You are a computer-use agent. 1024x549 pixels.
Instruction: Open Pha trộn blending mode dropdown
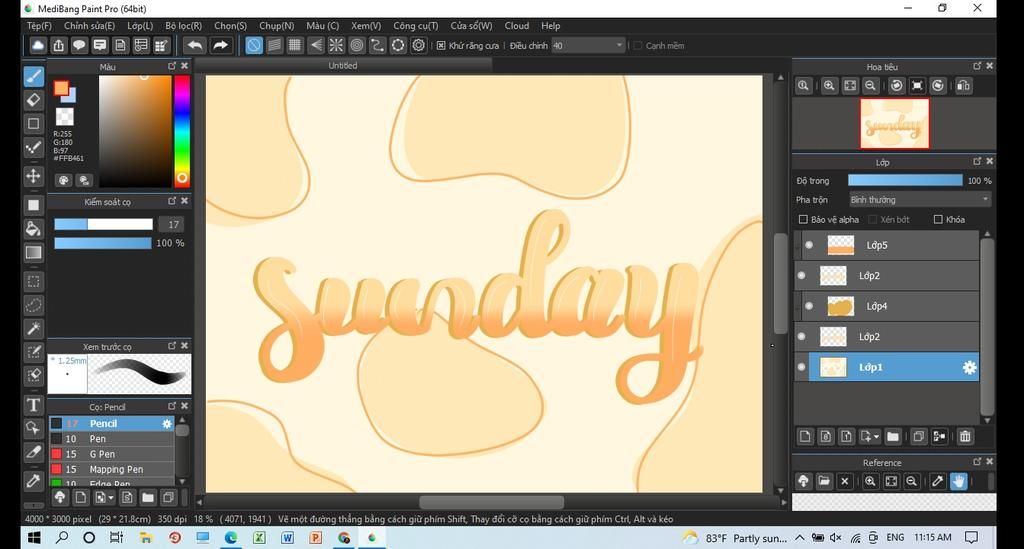[920, 200]
